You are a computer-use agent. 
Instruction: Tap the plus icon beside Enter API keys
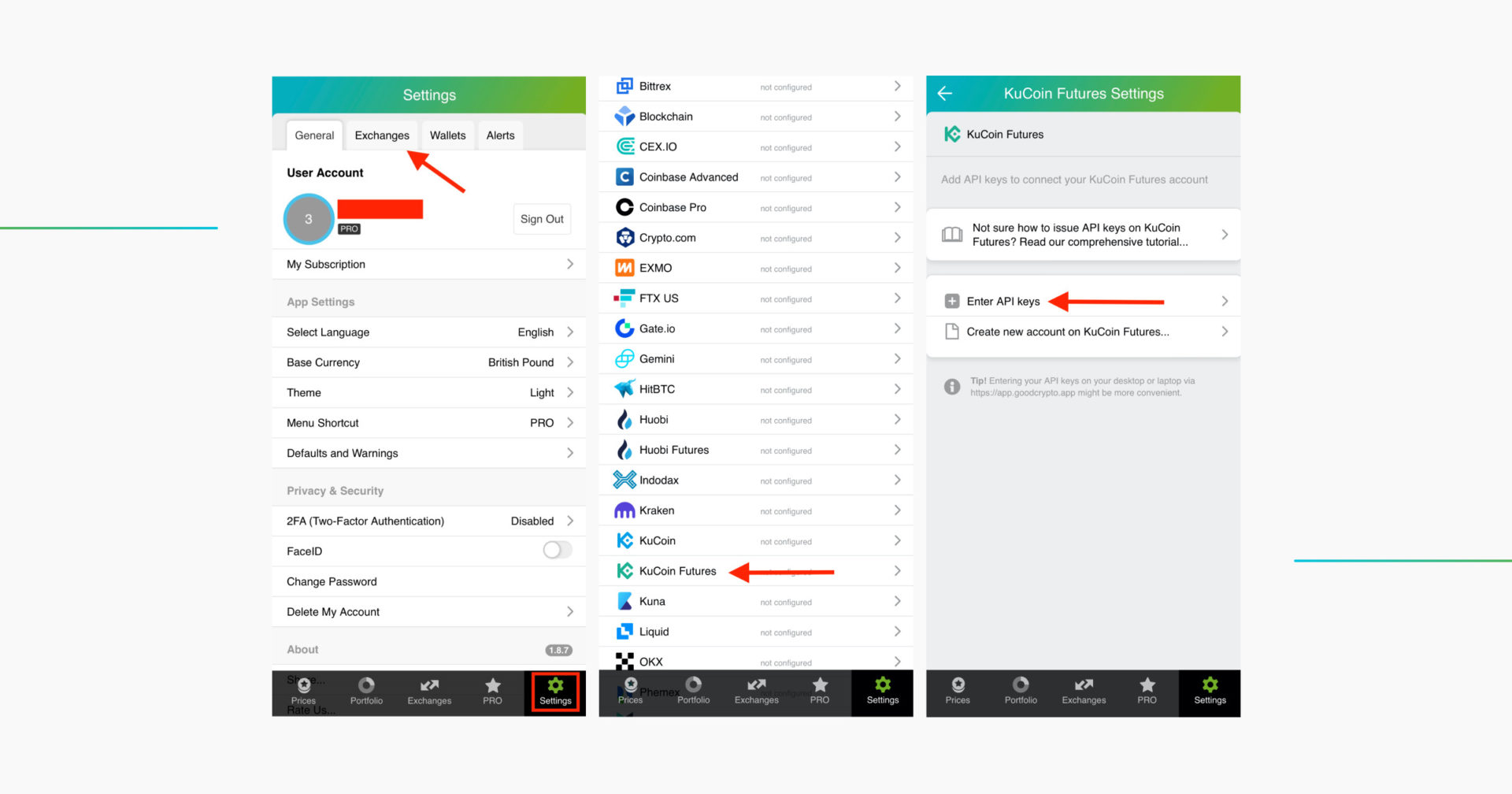point(952,301)
